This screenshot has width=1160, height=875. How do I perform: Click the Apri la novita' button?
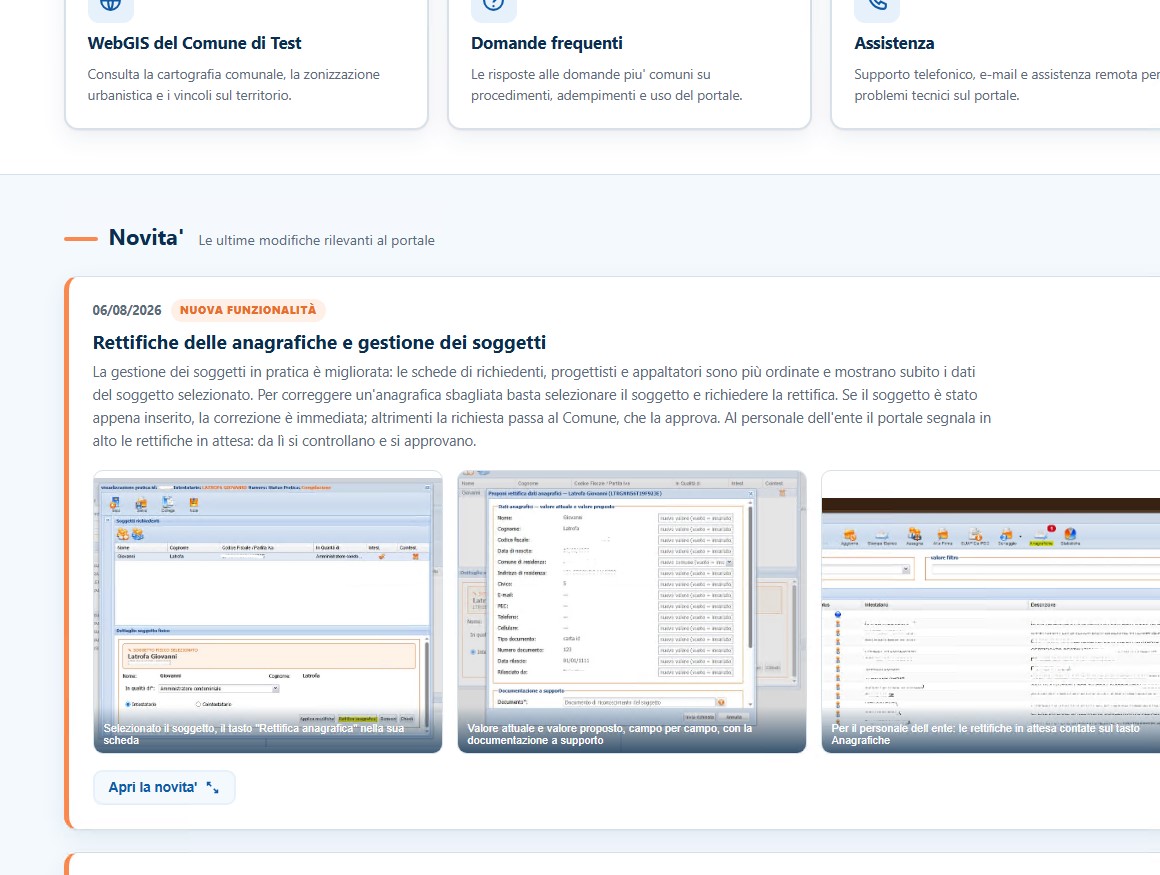(164, 787)
